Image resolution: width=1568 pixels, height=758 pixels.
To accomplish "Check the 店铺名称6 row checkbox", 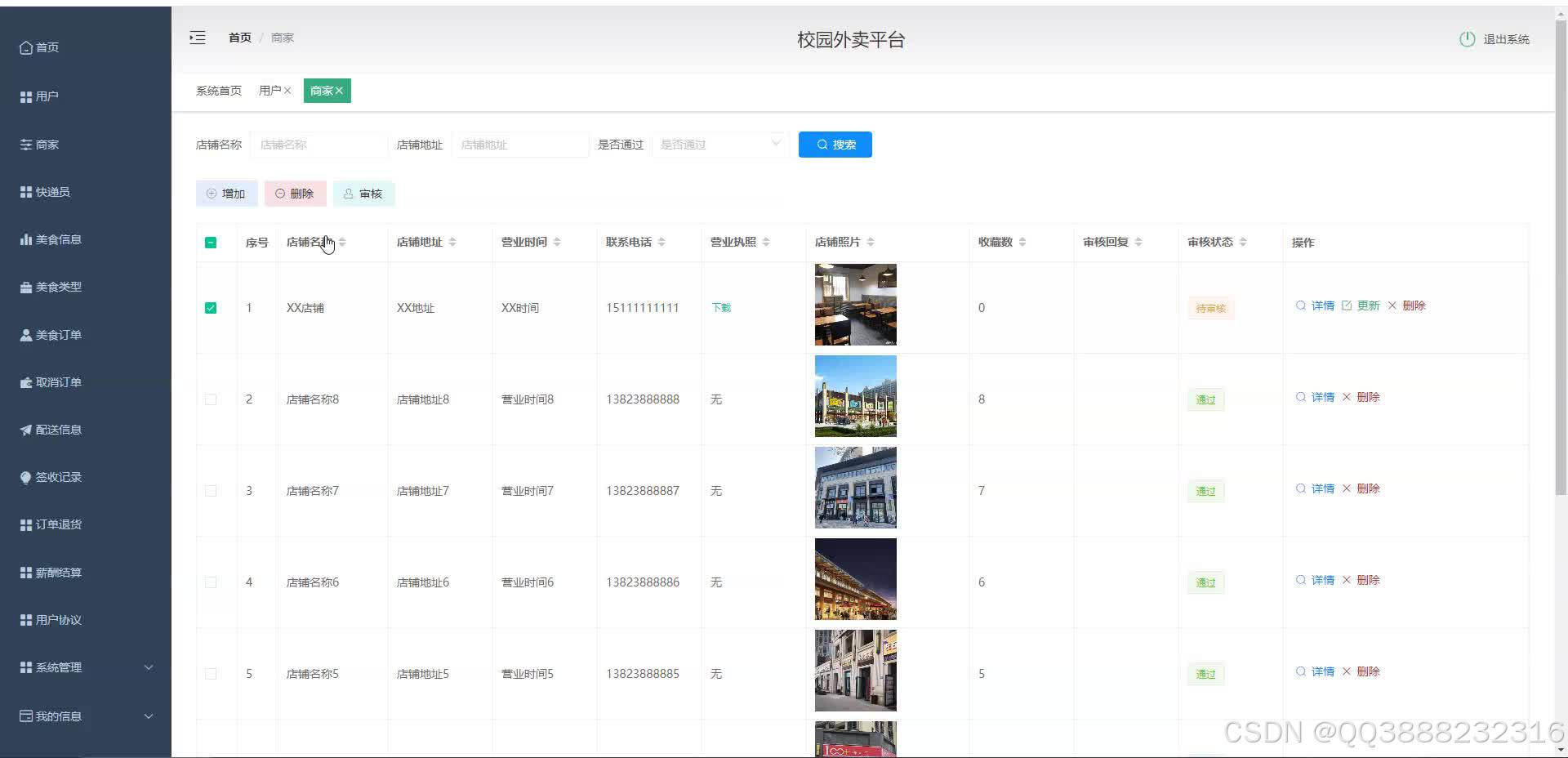I will (x=211, y=582).
